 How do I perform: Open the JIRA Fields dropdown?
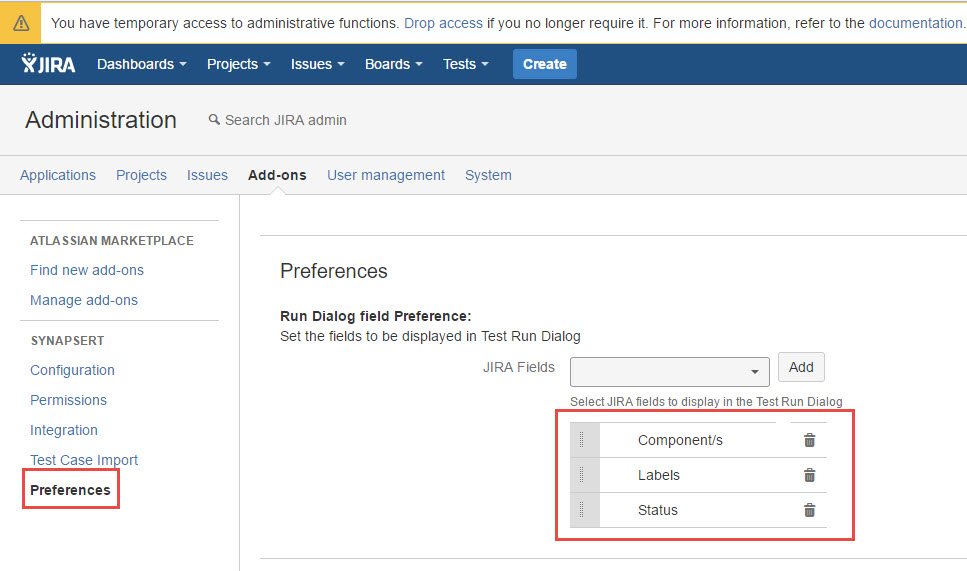pos(669,371)
